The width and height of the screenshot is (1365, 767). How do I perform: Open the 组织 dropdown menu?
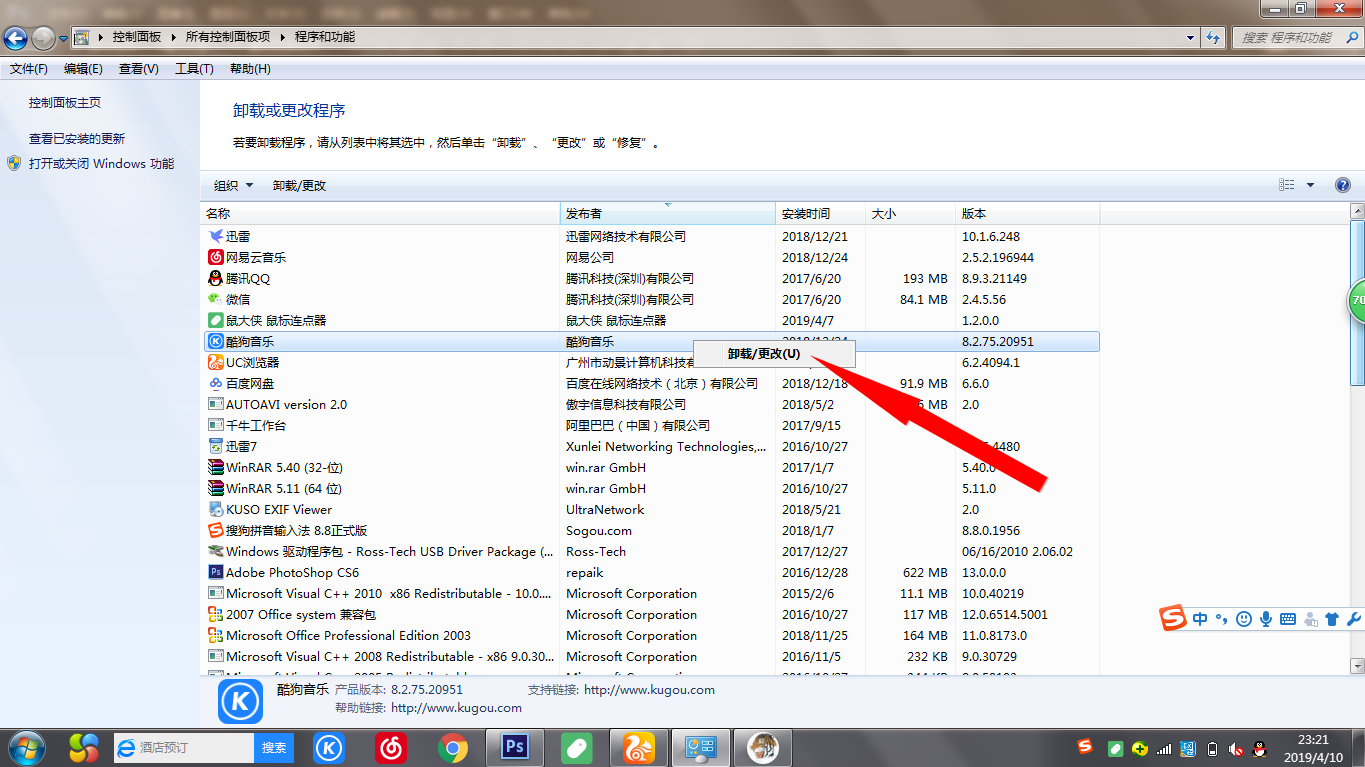(x=231, y=184)
